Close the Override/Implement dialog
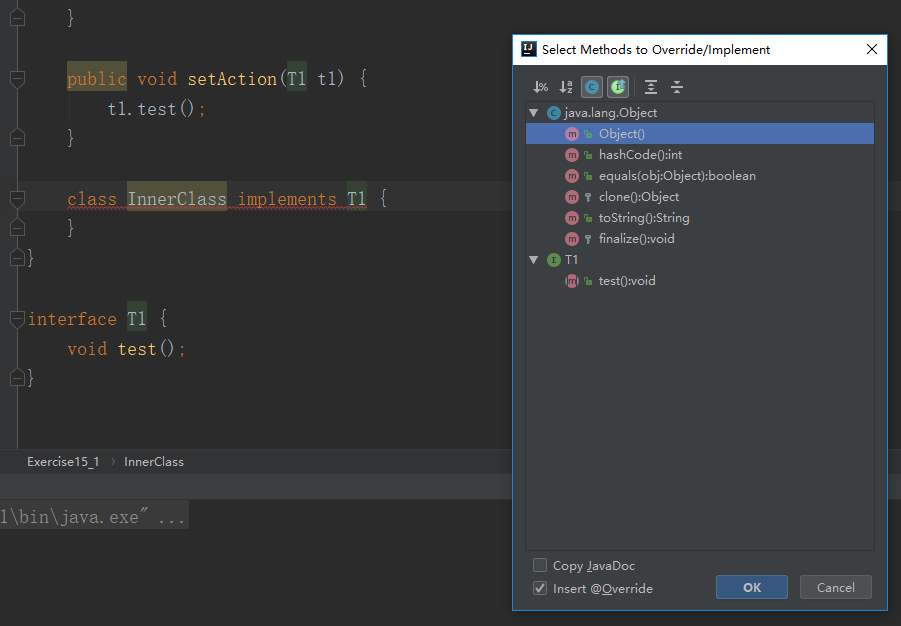 (872, 49)
